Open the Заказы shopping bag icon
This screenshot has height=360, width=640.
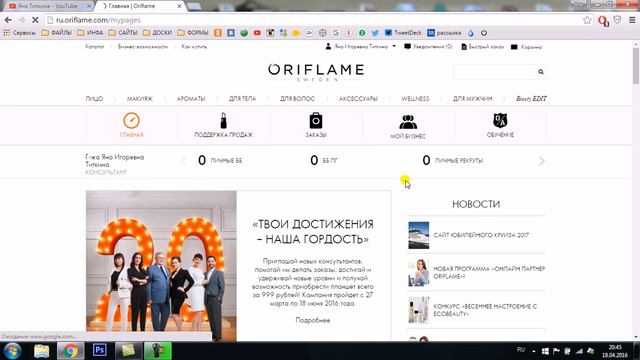pos(316,121)
